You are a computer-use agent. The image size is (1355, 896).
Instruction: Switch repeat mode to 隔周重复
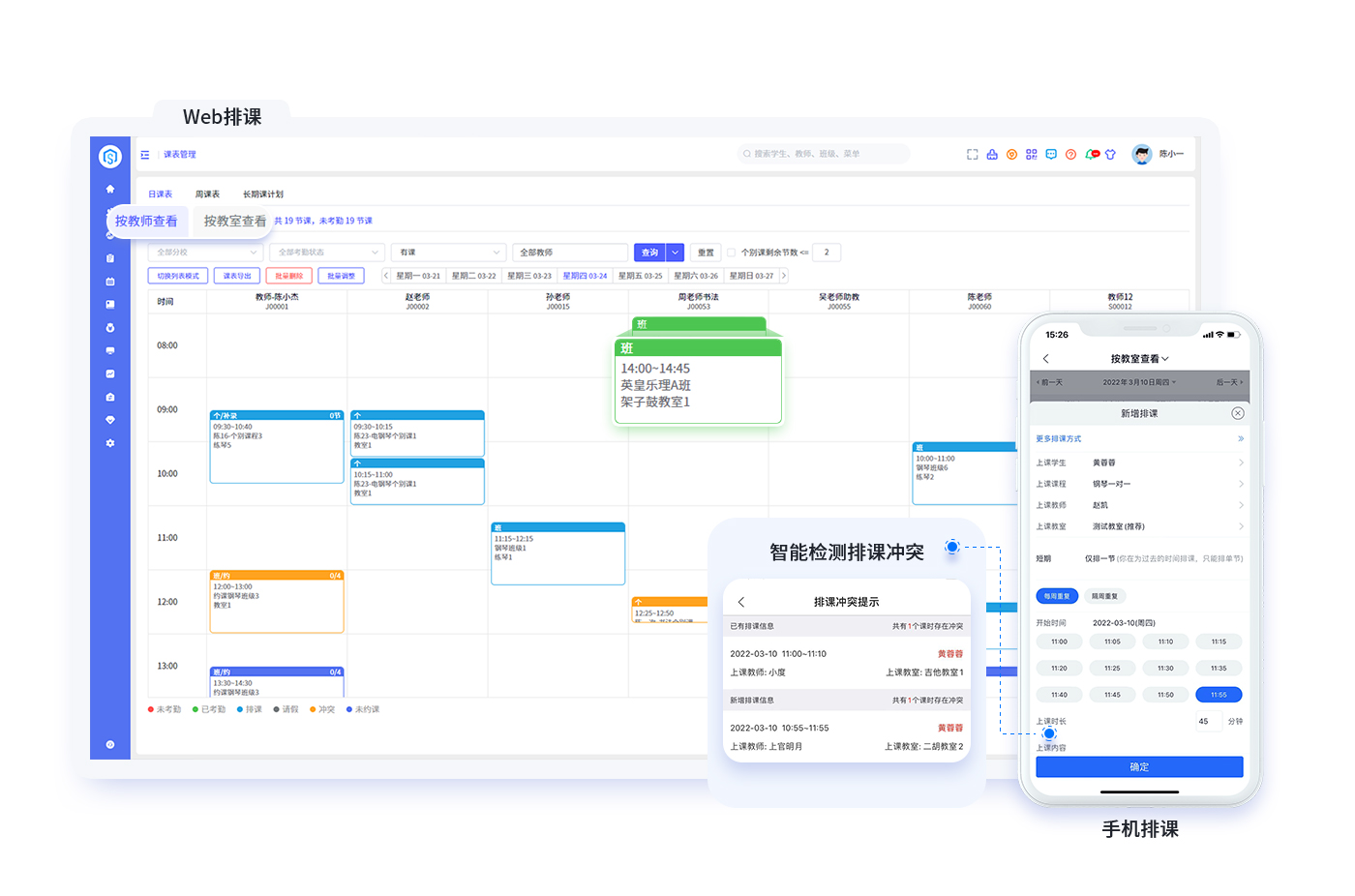tap(1105, 595)
